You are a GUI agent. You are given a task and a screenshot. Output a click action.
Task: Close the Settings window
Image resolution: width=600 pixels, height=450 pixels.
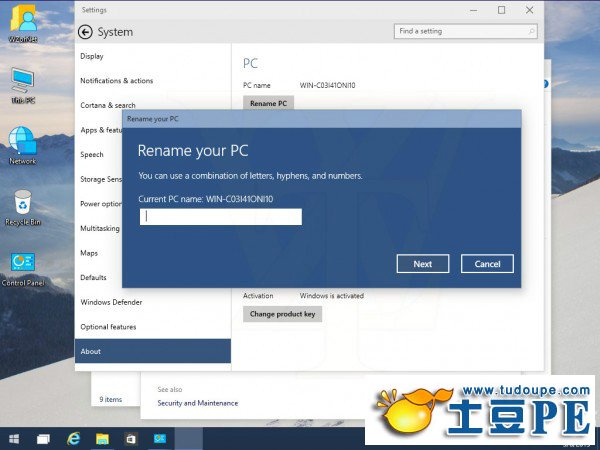coord(530,10)
